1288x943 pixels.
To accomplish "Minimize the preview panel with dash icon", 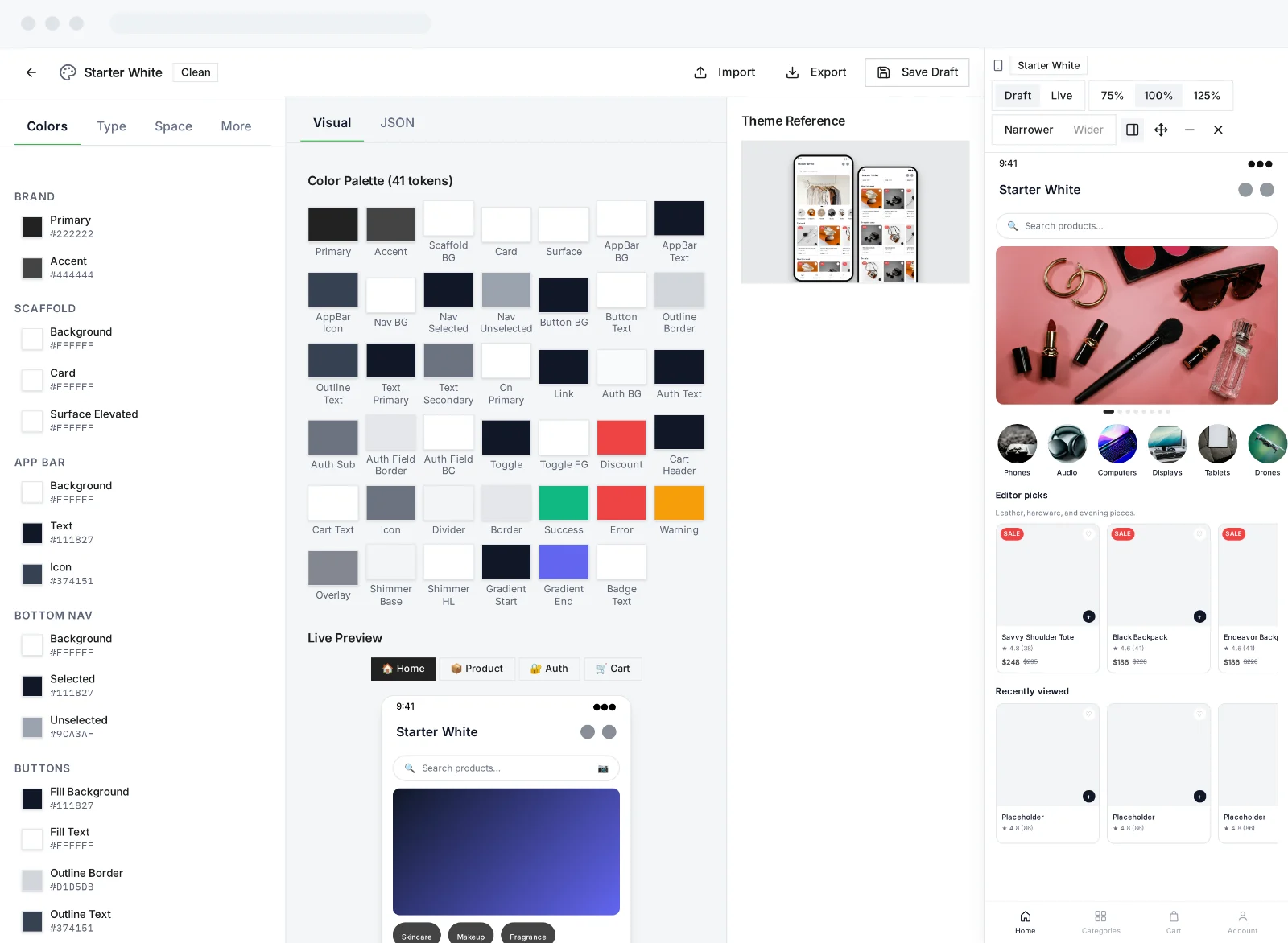I will pos(1190,130).
